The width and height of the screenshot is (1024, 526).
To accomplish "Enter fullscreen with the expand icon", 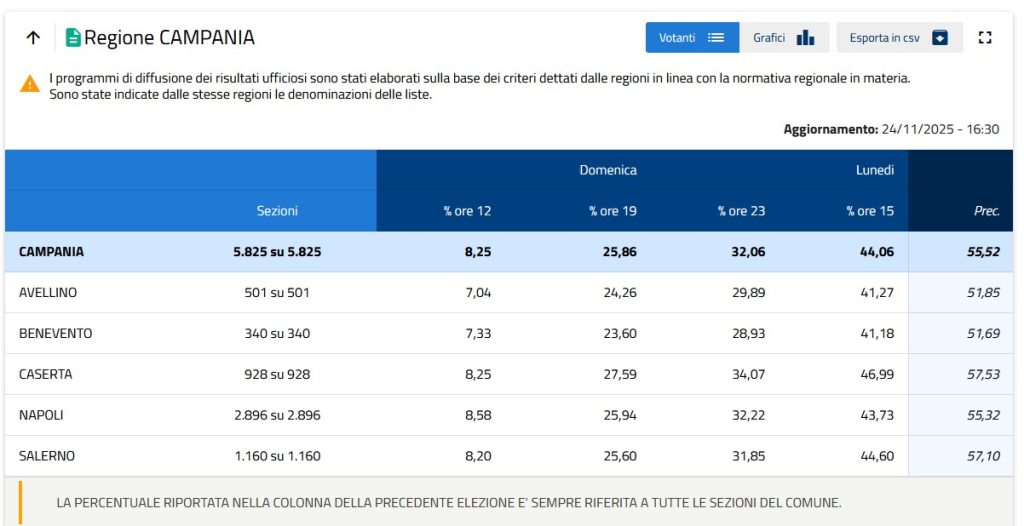I will tap(985, 38).
